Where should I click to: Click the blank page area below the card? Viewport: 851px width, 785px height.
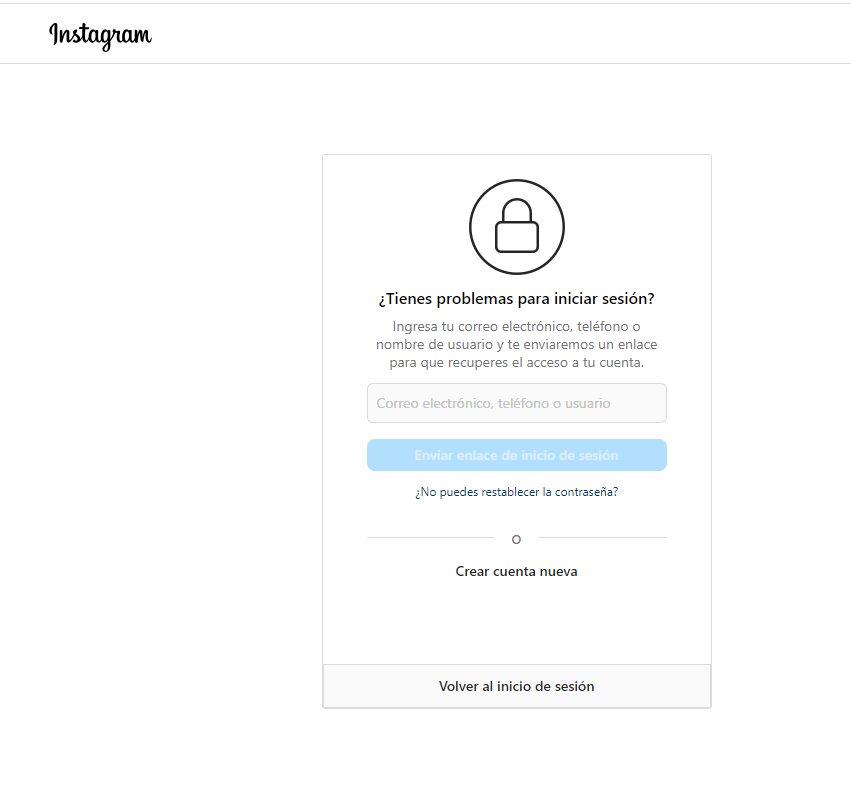pos(516,748)
